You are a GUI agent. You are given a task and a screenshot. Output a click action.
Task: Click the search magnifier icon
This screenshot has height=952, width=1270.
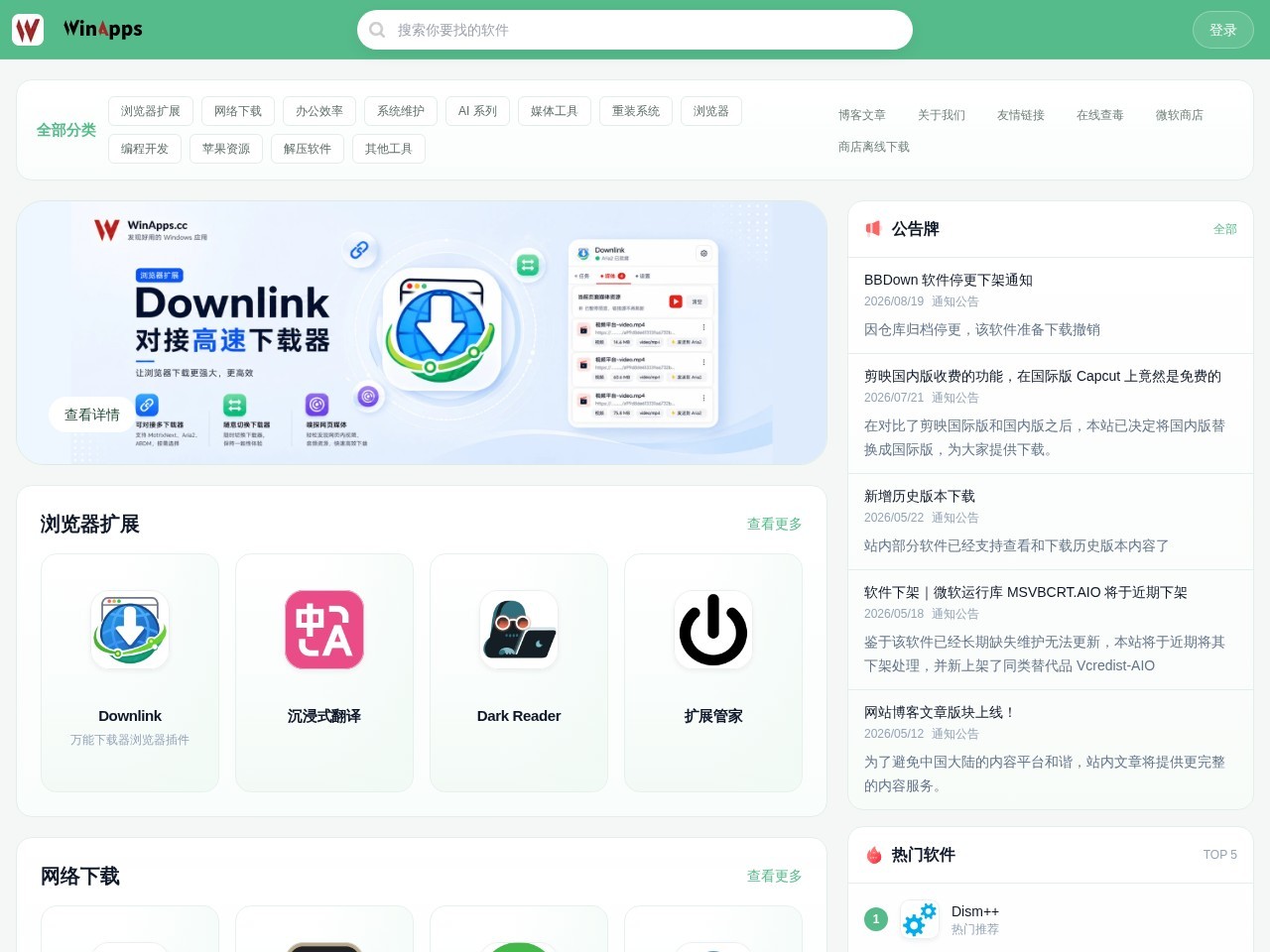(x=377, y=30)
